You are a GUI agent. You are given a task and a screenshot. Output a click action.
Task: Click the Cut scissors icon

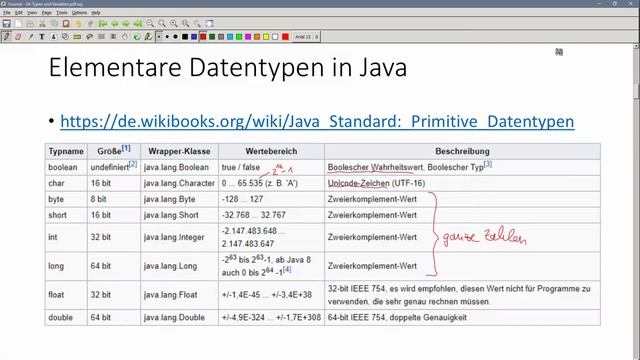(x=42, y=24)
